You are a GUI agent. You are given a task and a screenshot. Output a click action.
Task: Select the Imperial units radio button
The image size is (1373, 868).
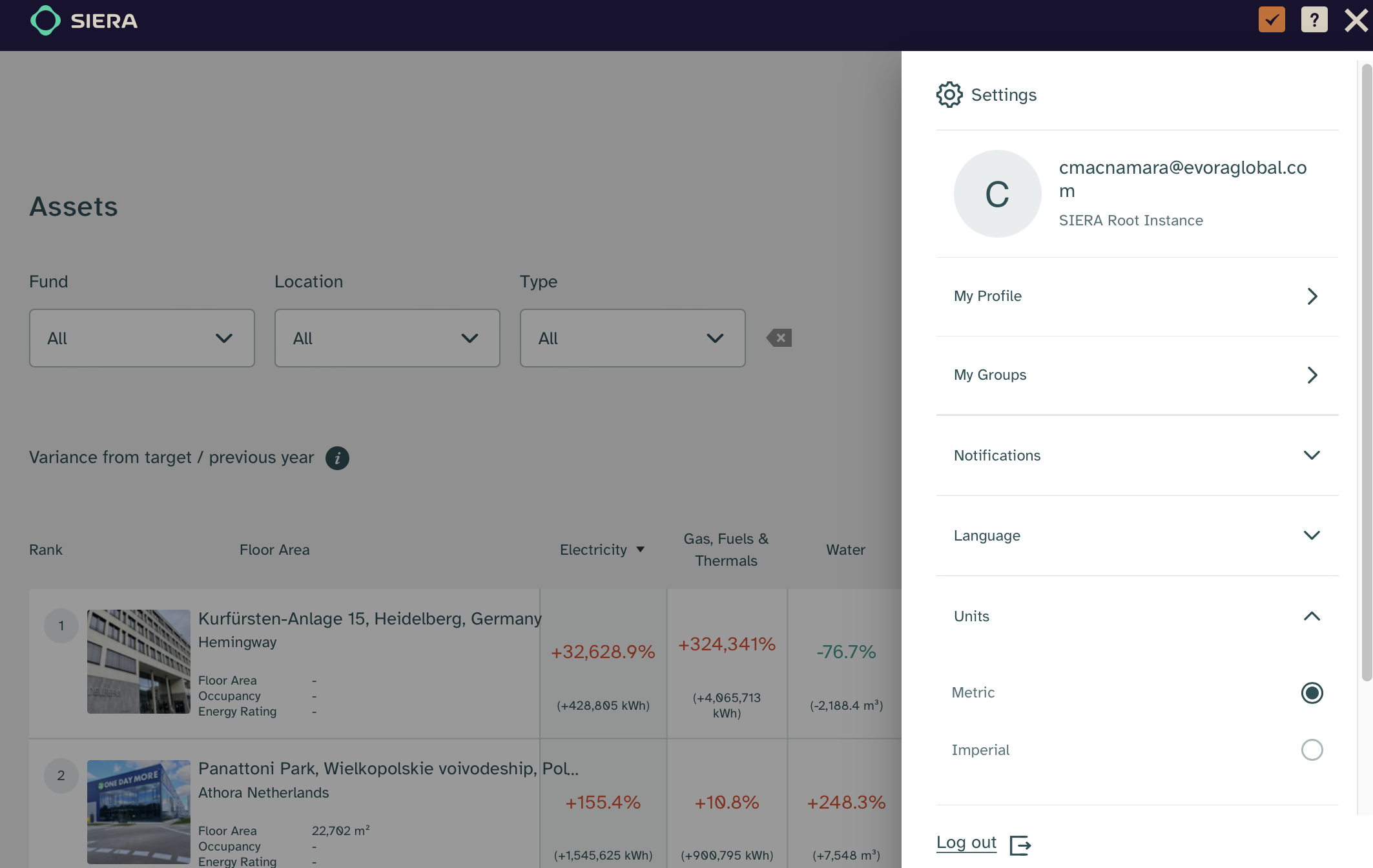pyautogui.click(x=1312, y=750)
